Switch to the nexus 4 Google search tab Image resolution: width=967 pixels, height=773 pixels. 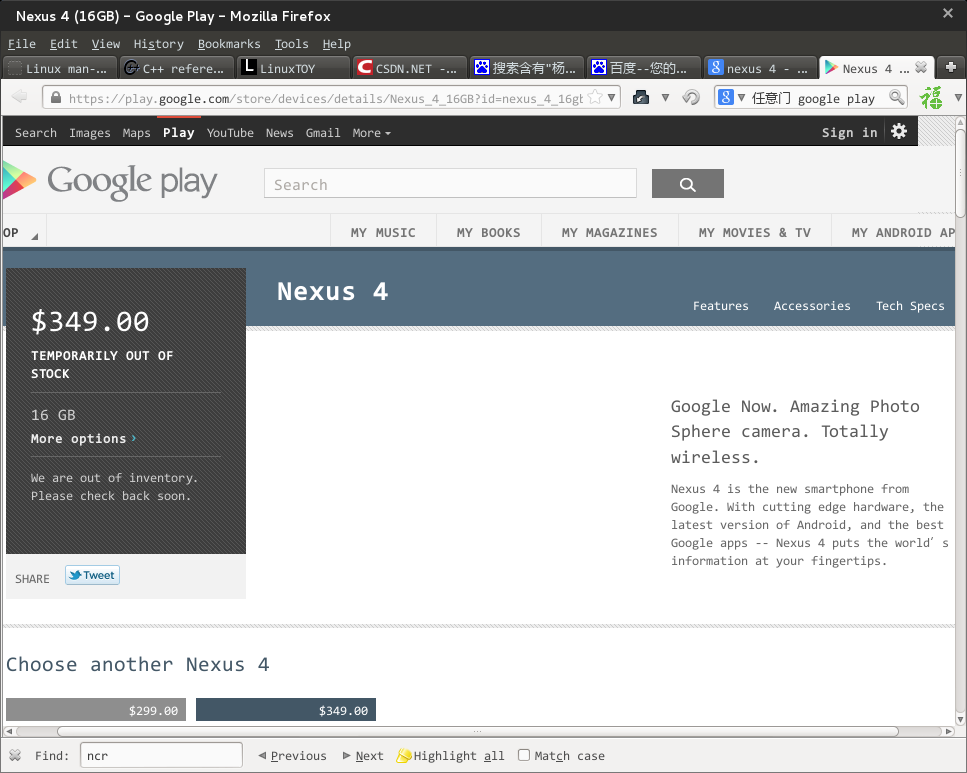(760, 68)
